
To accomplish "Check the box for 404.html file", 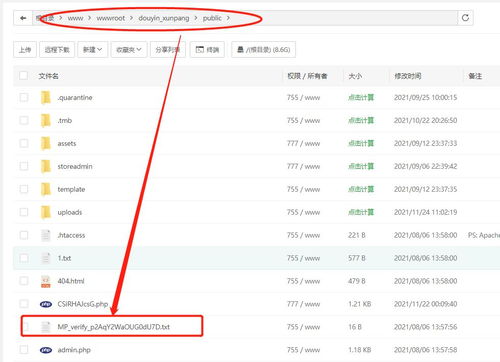I will coord(24,281).
